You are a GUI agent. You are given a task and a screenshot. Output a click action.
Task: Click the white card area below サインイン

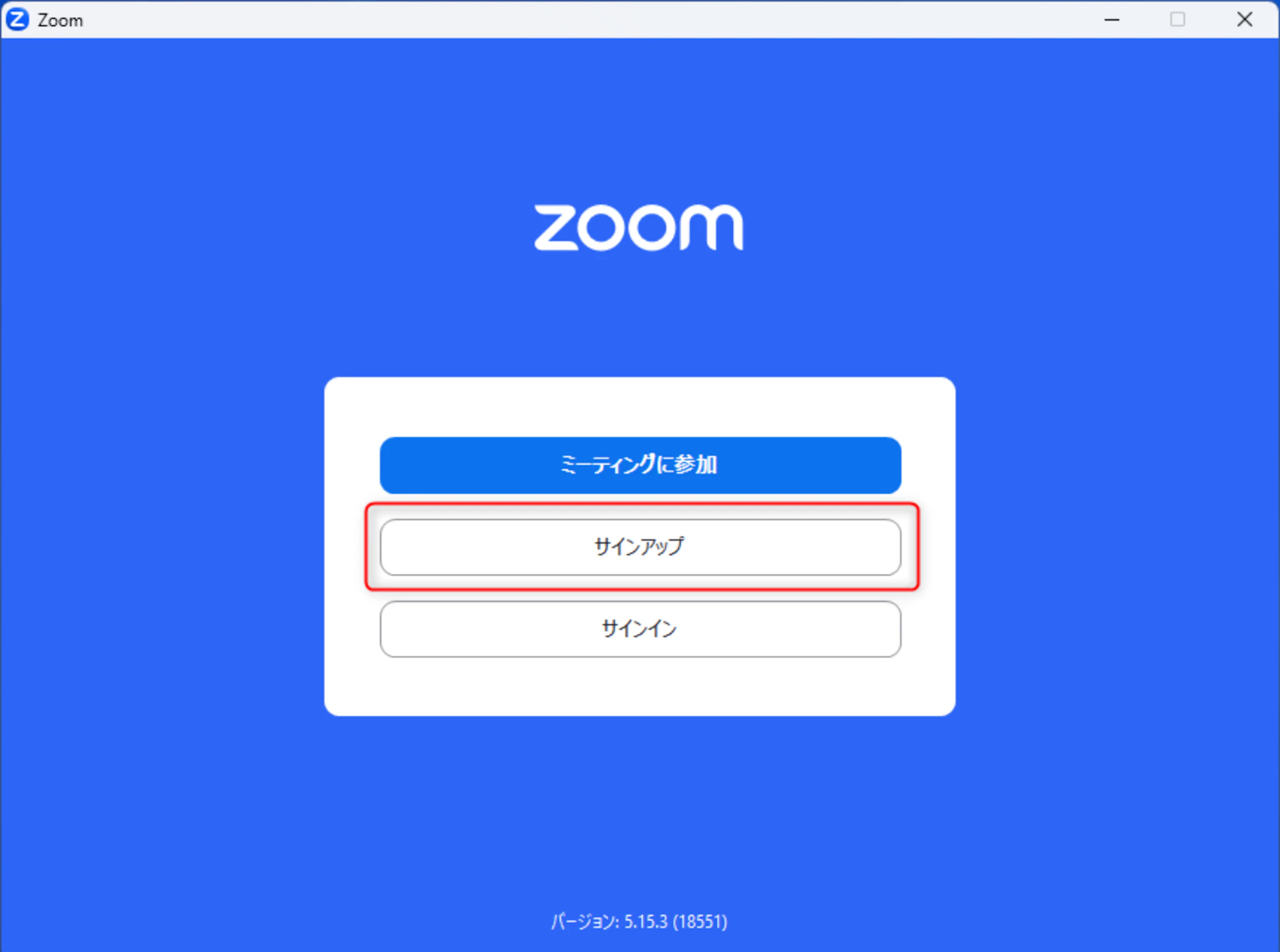[x=640, y=687]
